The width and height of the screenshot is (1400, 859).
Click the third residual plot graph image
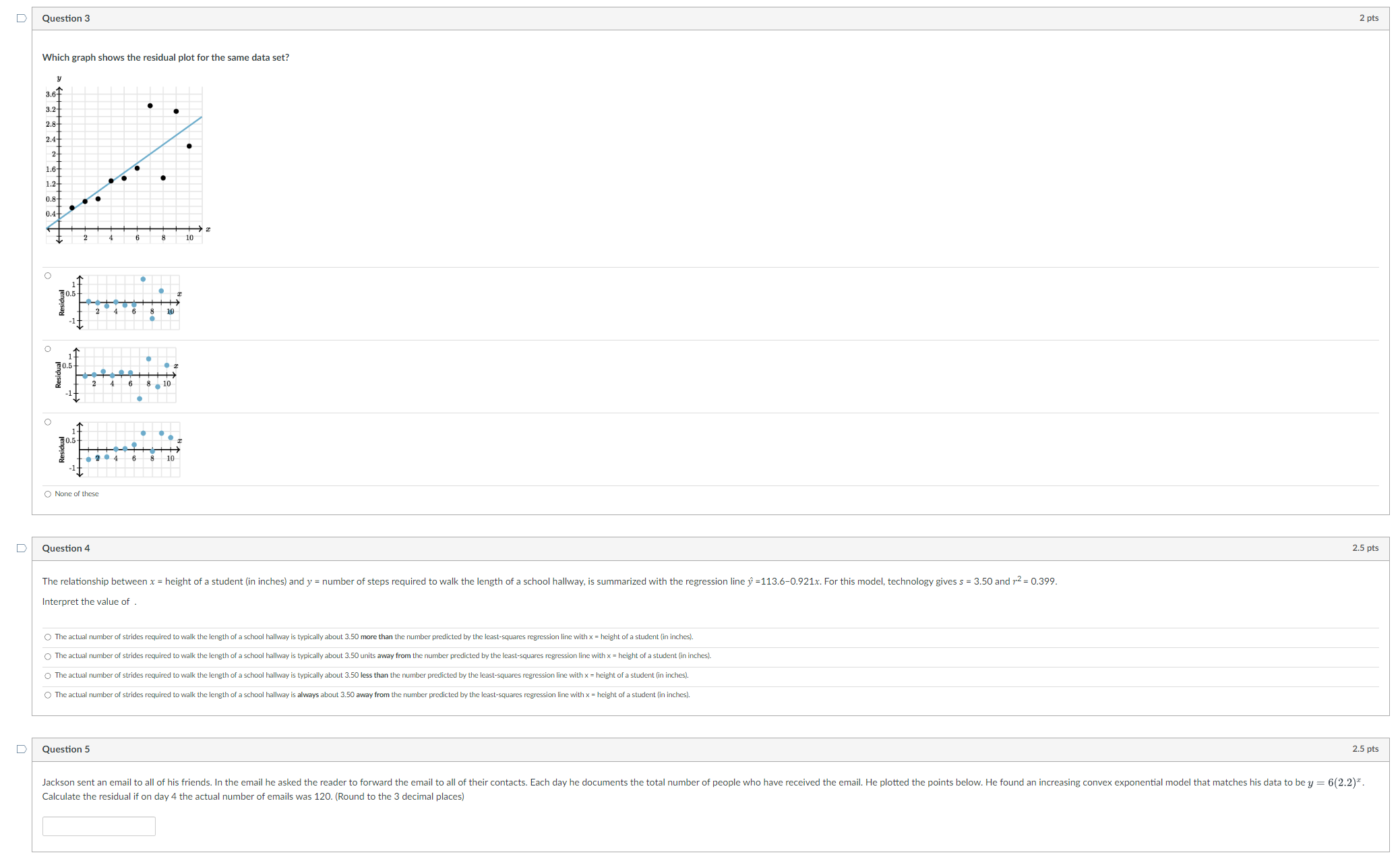[x=121, y=449]
